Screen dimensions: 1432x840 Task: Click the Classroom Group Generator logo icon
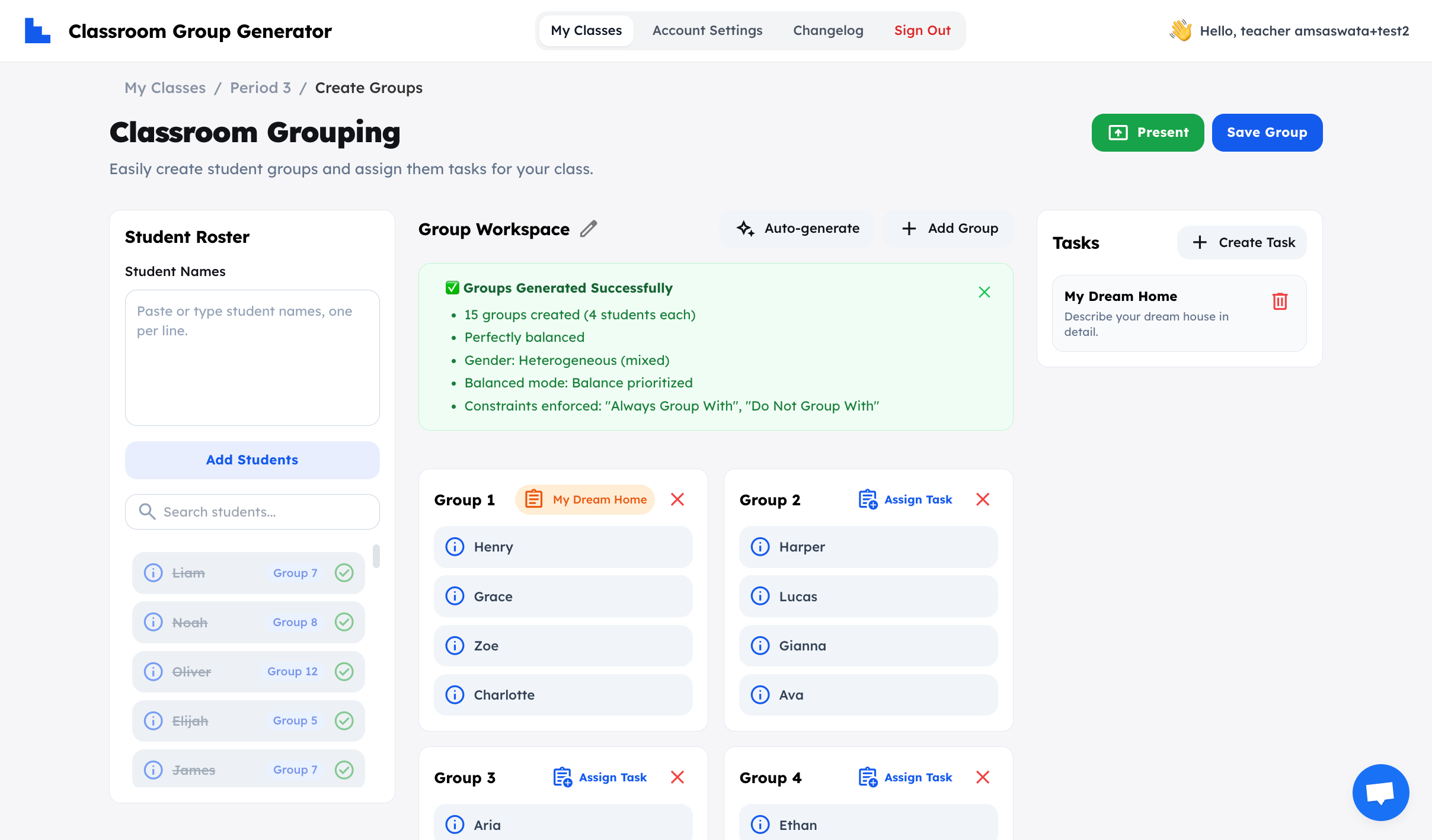click(37, 31)
